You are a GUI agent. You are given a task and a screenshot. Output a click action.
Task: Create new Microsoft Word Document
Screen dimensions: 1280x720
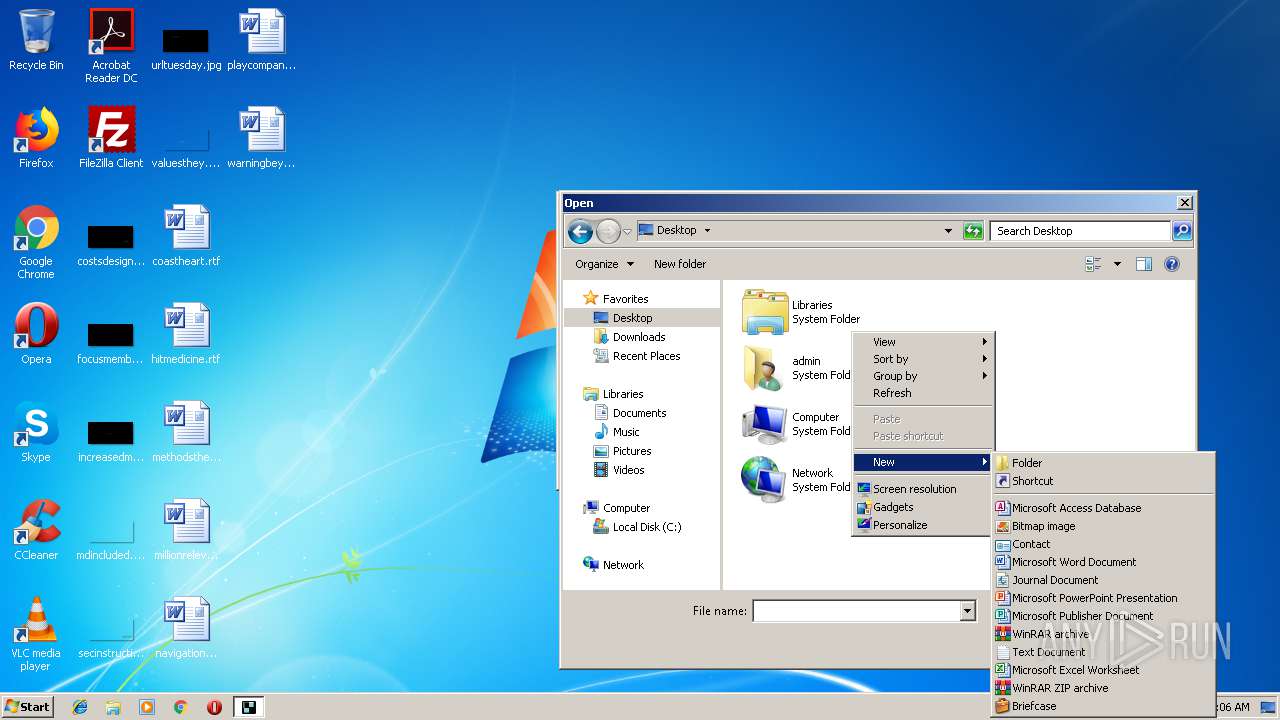click(1103, 562)
